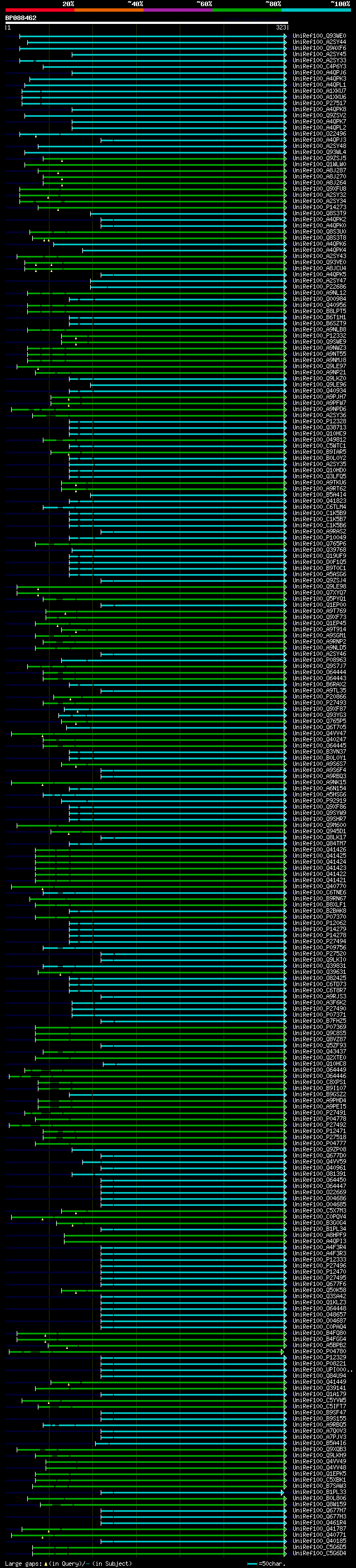The height and width of the screenshot is (1568, 356).
Task: Choose UniRef100_Q9M600 from the hits
Action: pyautogui.click(x=319, y=825)
